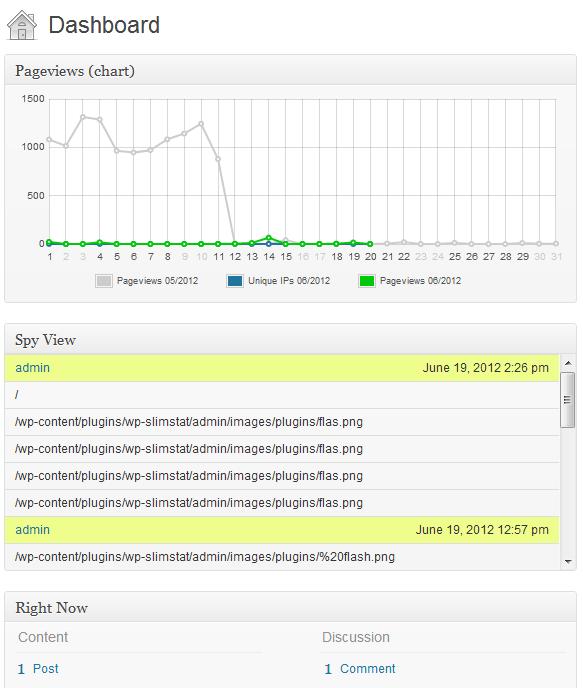Open the 1 Comment link
Image resolution: width=583 pixels, height=688 pixels.
coord(360,669)
